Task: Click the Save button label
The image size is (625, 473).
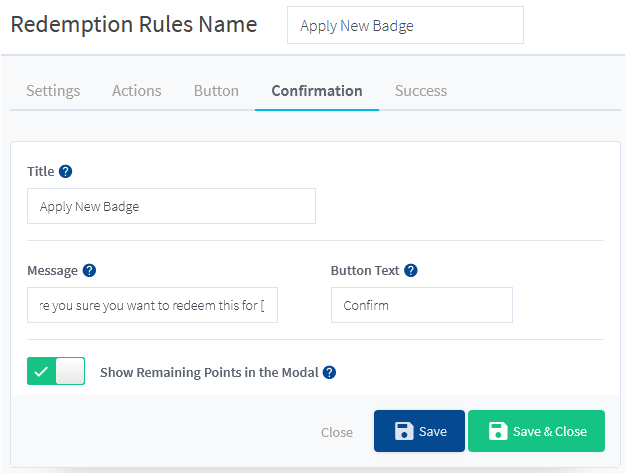Action: [433, 432]
